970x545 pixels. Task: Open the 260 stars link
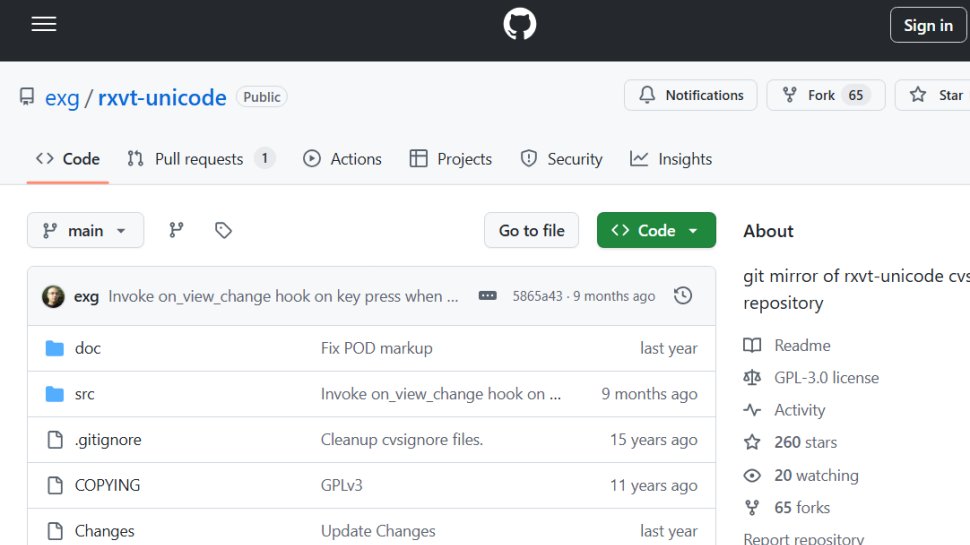pos(805,442)
